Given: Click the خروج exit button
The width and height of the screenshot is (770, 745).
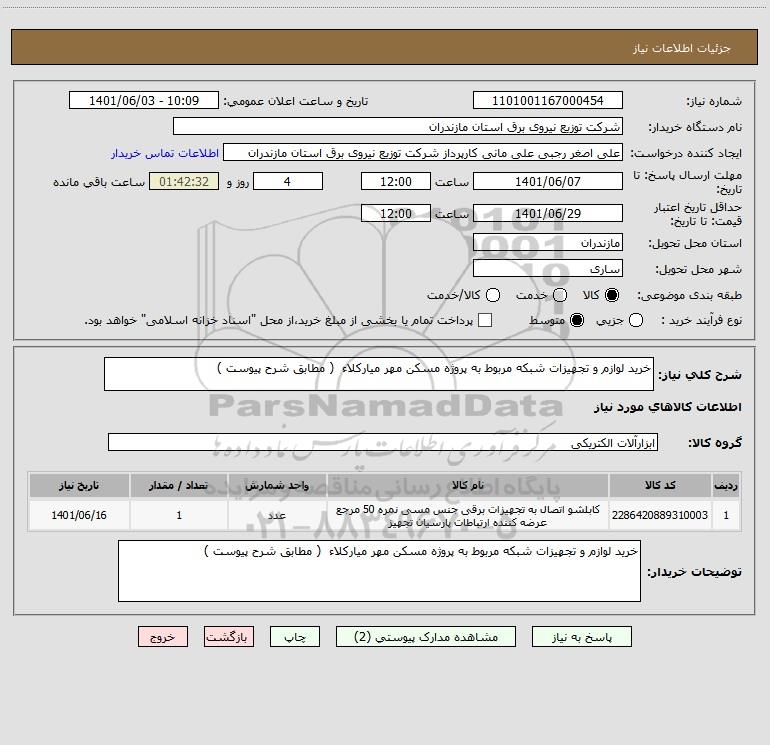Looking at the screenshot, I should (163, 637).
